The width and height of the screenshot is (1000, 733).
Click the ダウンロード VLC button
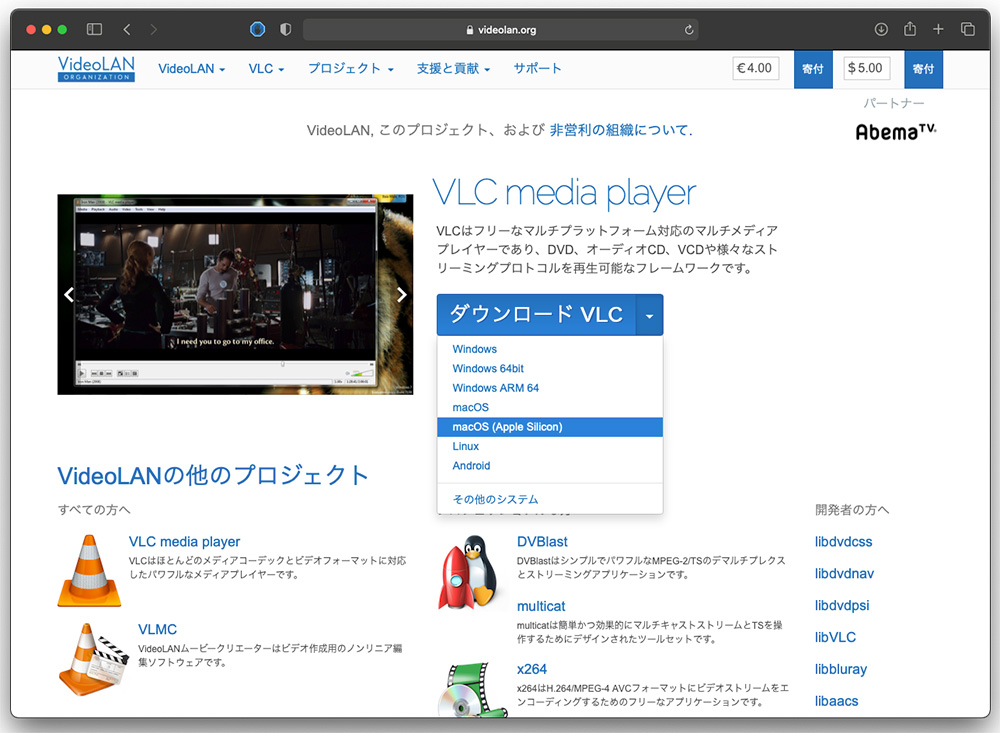click(536, 315)
